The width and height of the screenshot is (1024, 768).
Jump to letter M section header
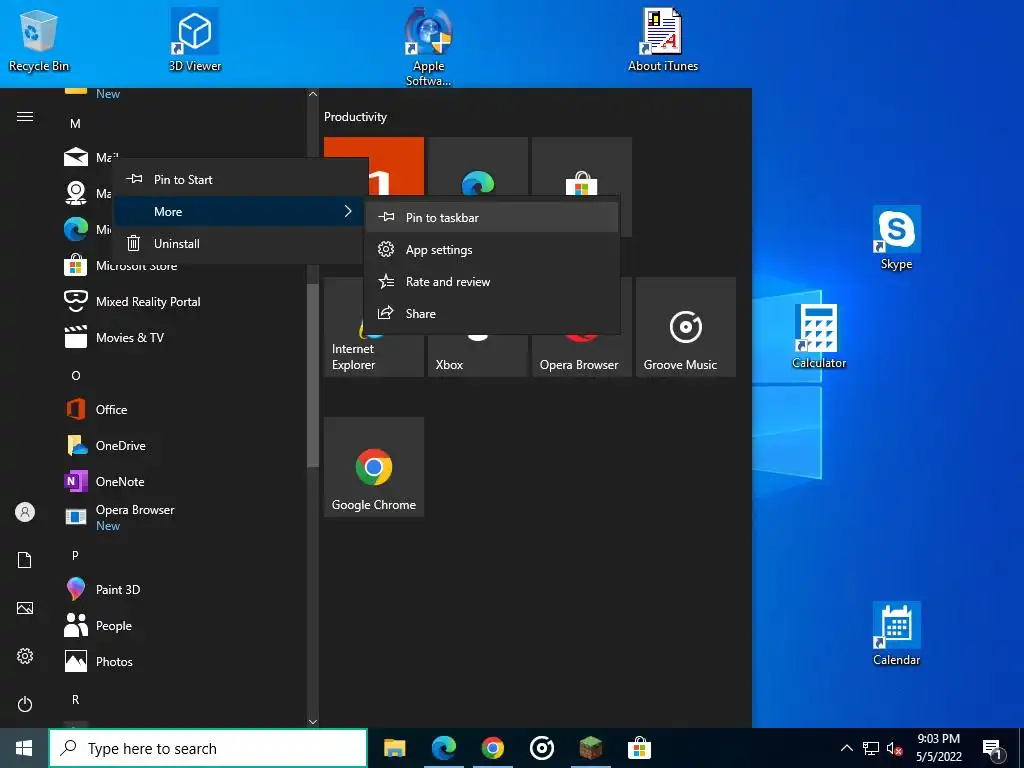(x=75, y=123)
